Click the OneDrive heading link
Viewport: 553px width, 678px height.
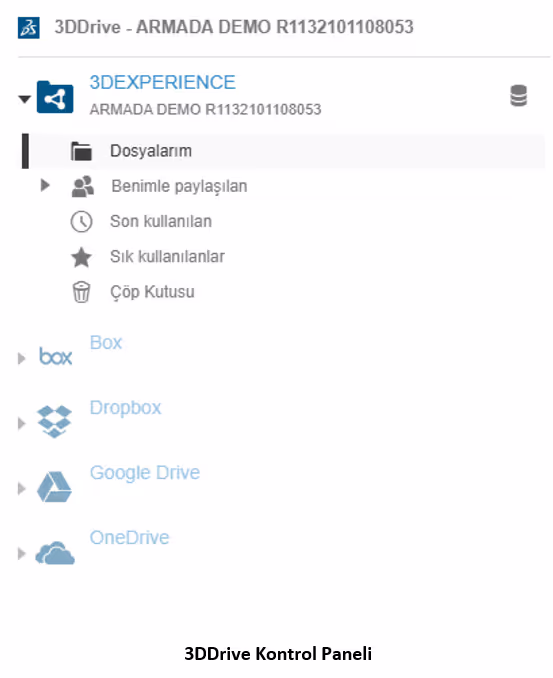coord(129,537)
